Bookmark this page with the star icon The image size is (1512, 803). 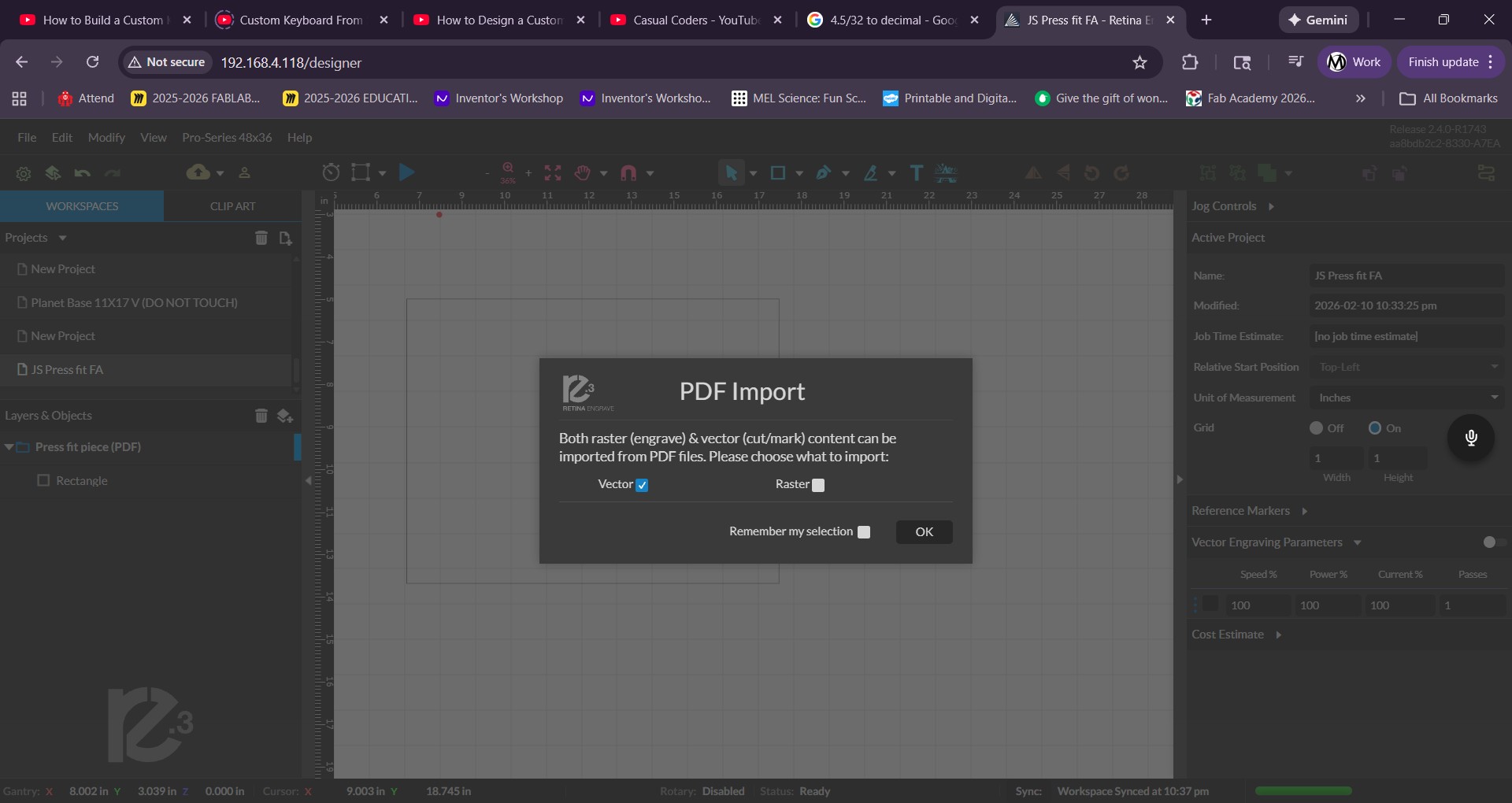point(1140,62)
